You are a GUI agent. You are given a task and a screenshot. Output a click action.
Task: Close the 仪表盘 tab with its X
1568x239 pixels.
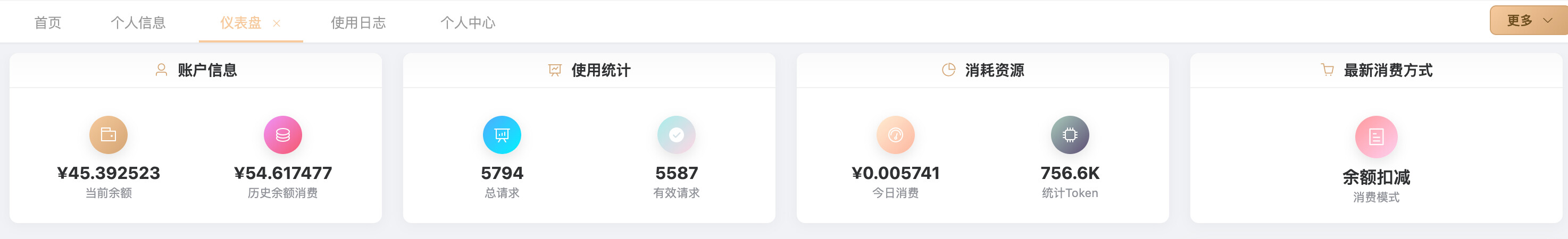point(277,23)
